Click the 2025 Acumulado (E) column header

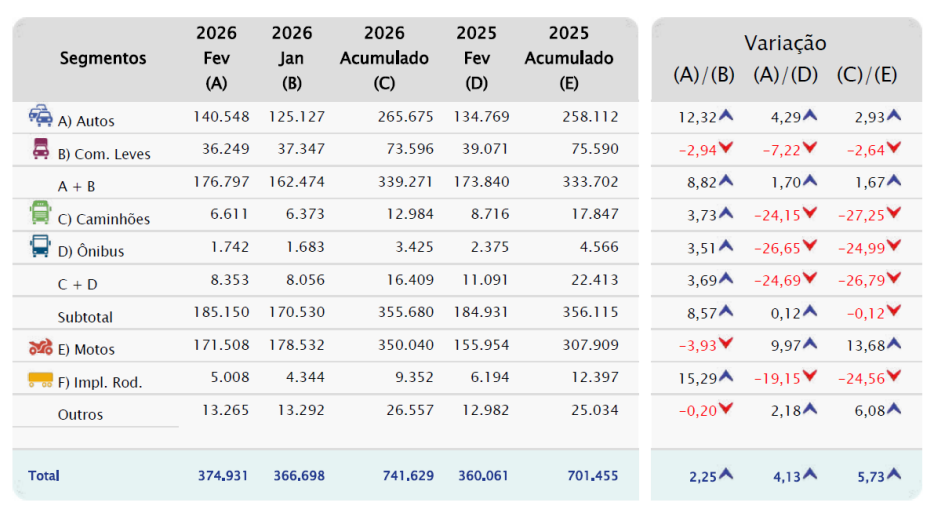569,58
